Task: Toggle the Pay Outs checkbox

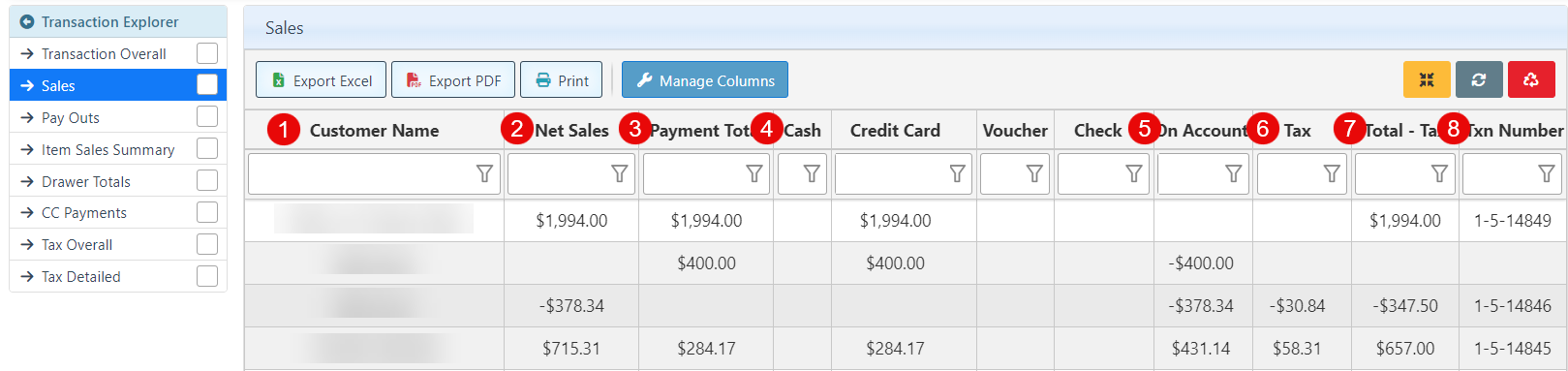Action: point(207,117)
